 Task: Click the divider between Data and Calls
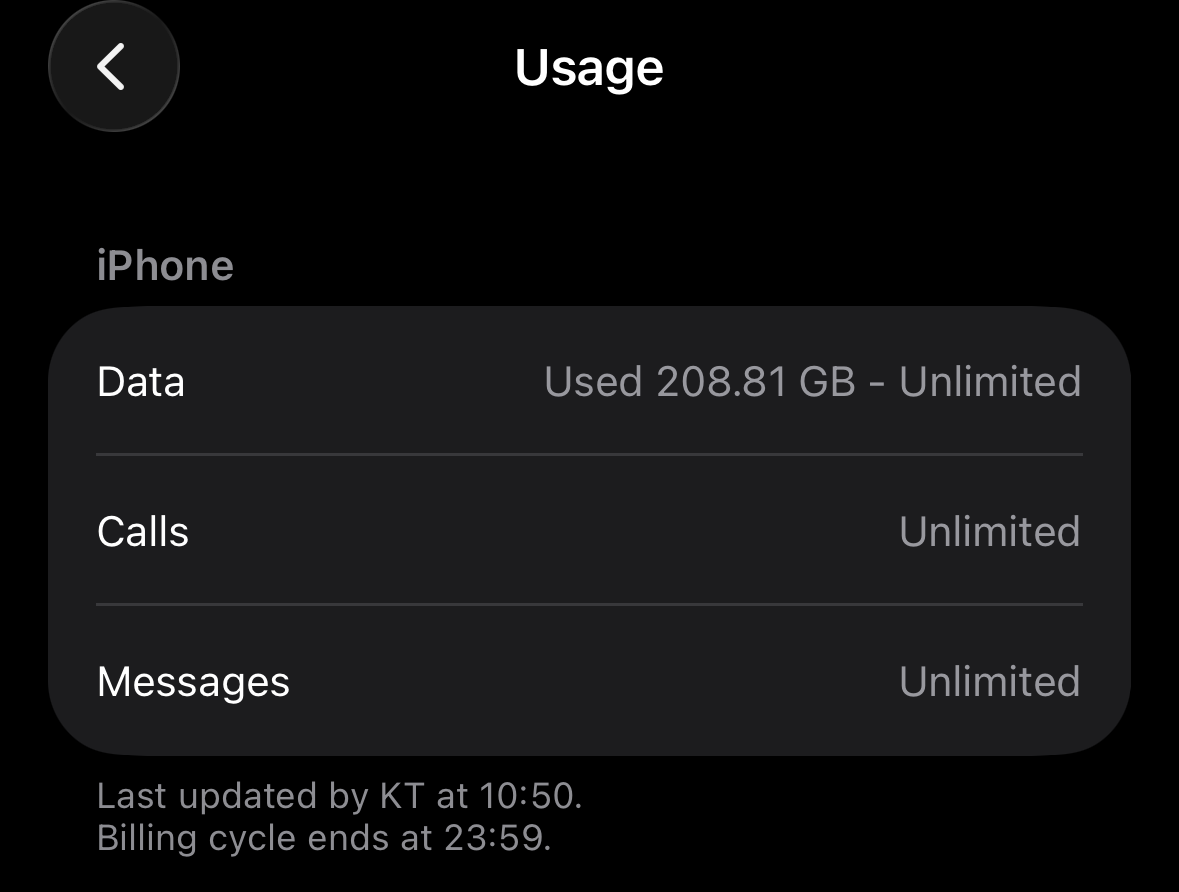pos(589,454)
